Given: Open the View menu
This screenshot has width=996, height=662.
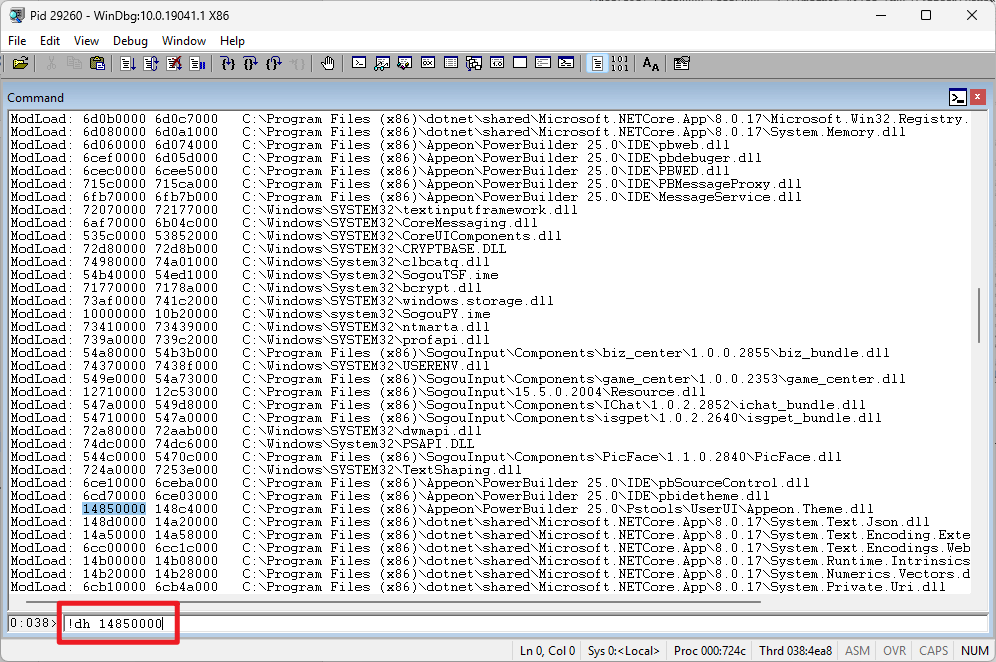Looking at the screenshot, I should (x=87, y=41).
